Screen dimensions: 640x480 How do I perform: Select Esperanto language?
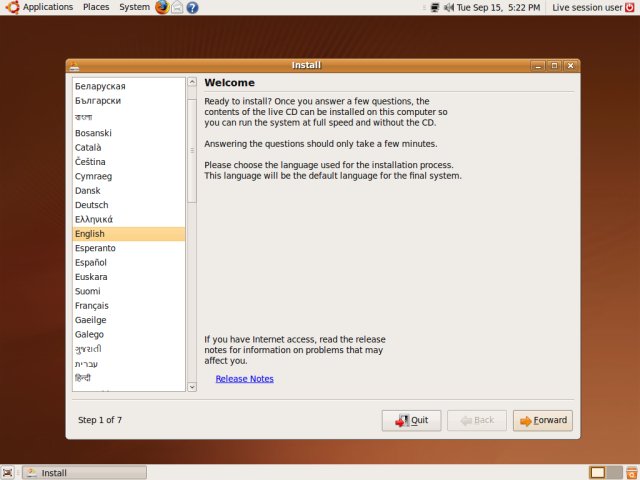pyautogui.click(x=129, y=248)
